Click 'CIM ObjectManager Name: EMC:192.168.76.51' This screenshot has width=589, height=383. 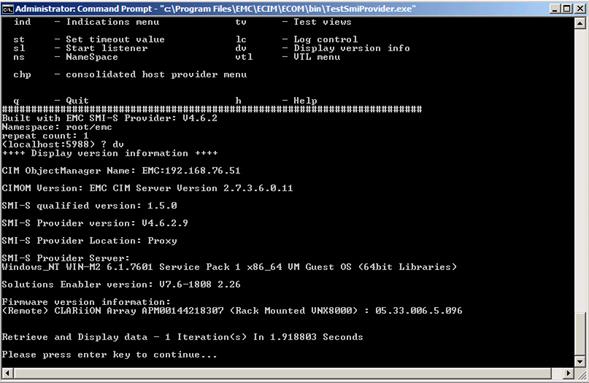[121, 170]
